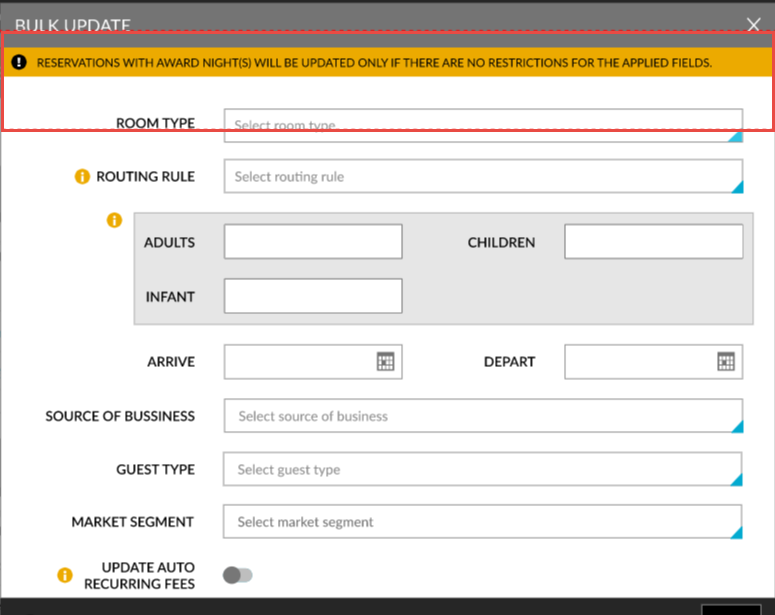Open the Select routing rule dropdown
The image size is (775, 615).
click(483, 176)
